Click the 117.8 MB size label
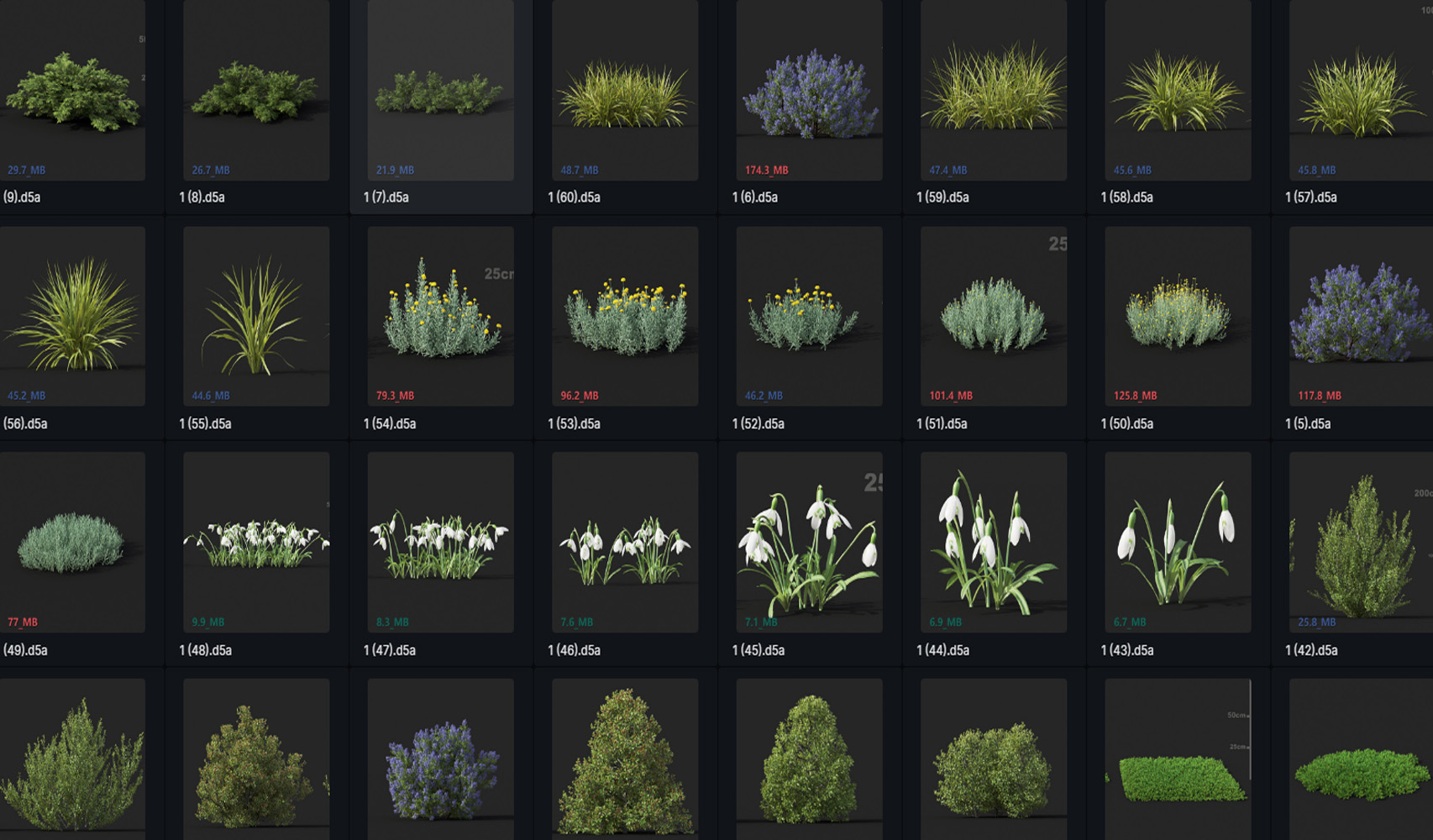This screenshot has width=1433, height=840. [x=1320, y=396]
